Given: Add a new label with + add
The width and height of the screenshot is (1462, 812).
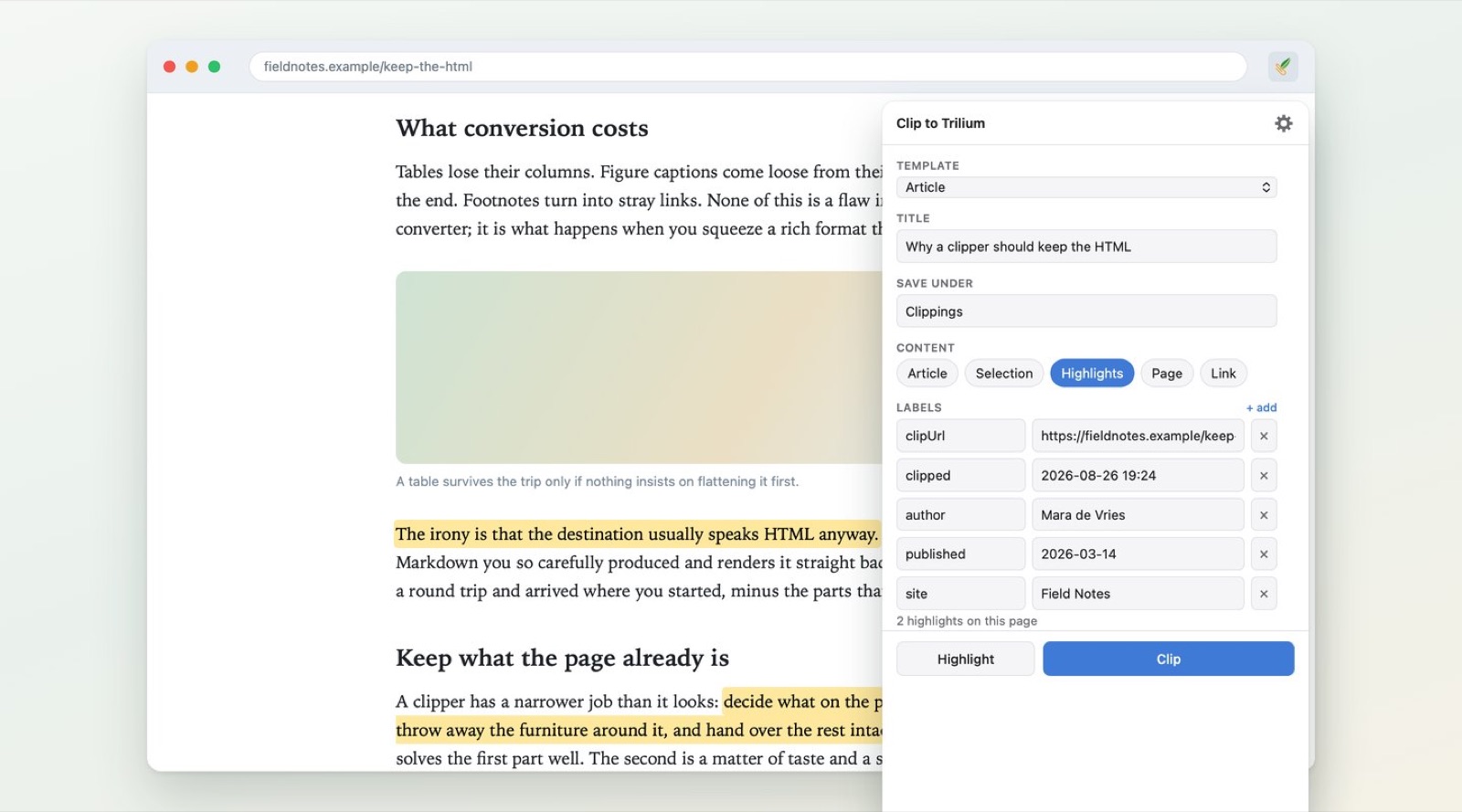Looking at the screenshot, I should 1262,407.
